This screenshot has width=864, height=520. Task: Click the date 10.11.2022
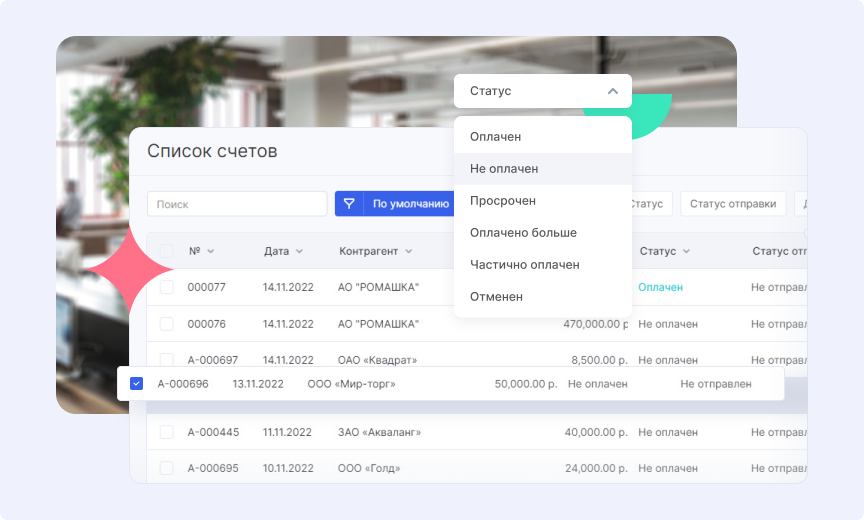tap(288, 468)
